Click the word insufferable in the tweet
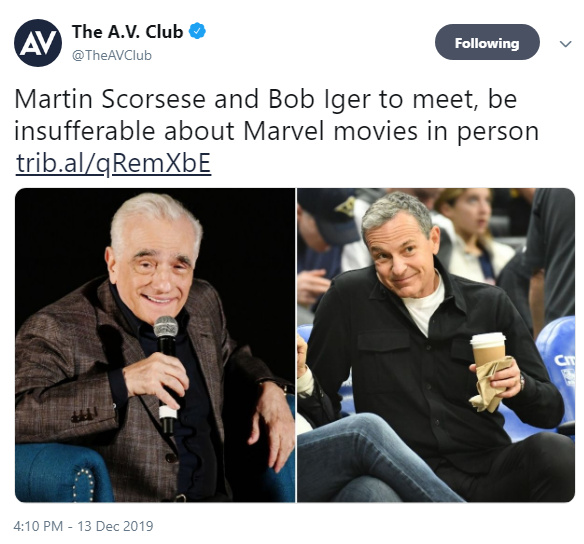The image size is (584, 544). pyautogui.click(x=85, y=131)
